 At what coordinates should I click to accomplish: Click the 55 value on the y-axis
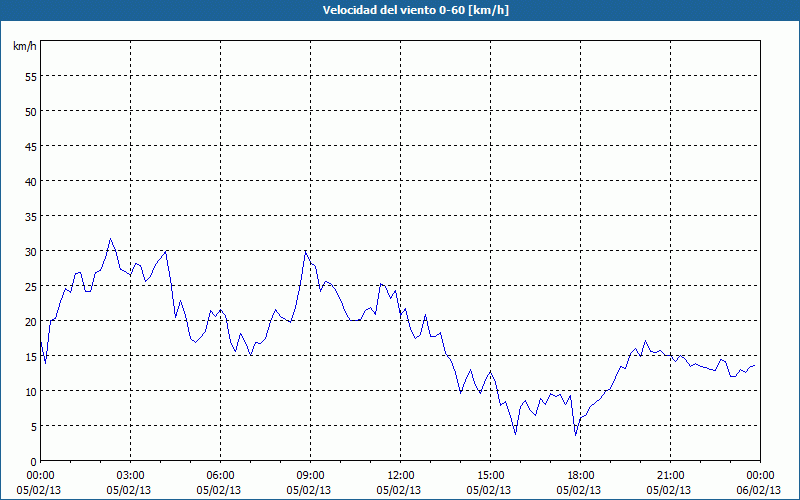(x=31, y=77)
